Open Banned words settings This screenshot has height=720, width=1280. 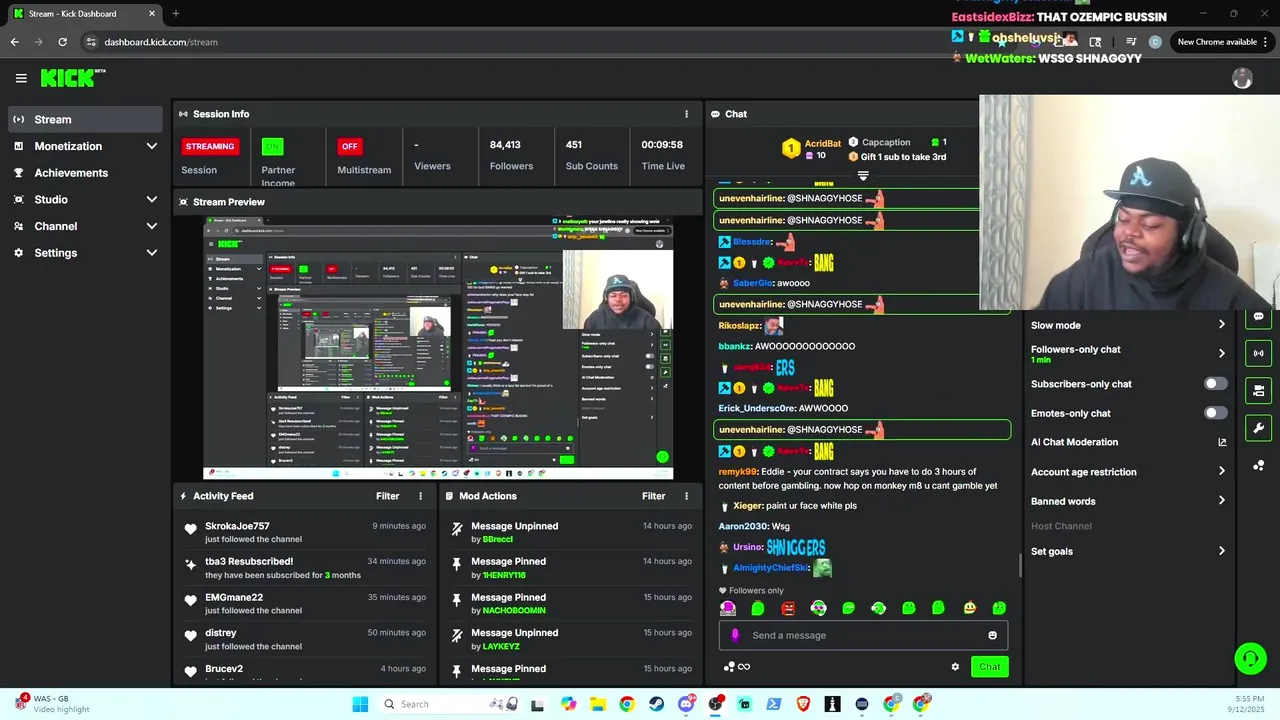pyautogui.click(x=1128, y=501)
